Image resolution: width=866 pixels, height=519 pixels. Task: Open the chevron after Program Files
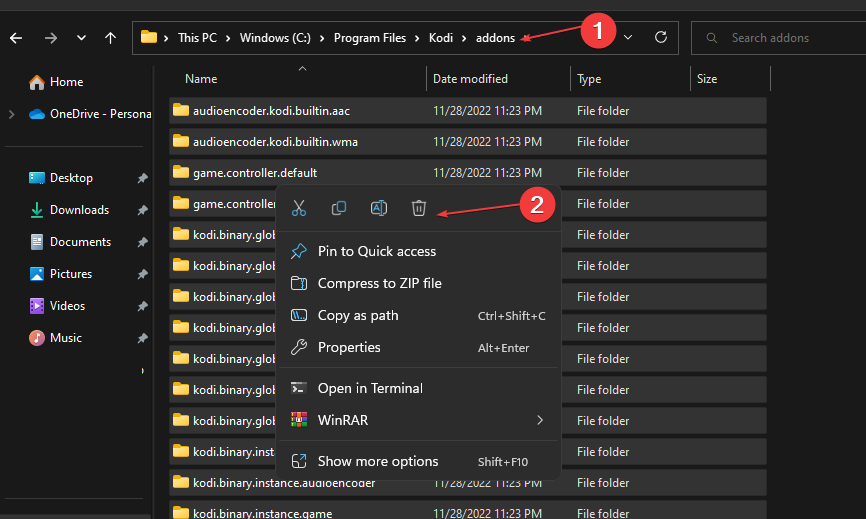417,38
